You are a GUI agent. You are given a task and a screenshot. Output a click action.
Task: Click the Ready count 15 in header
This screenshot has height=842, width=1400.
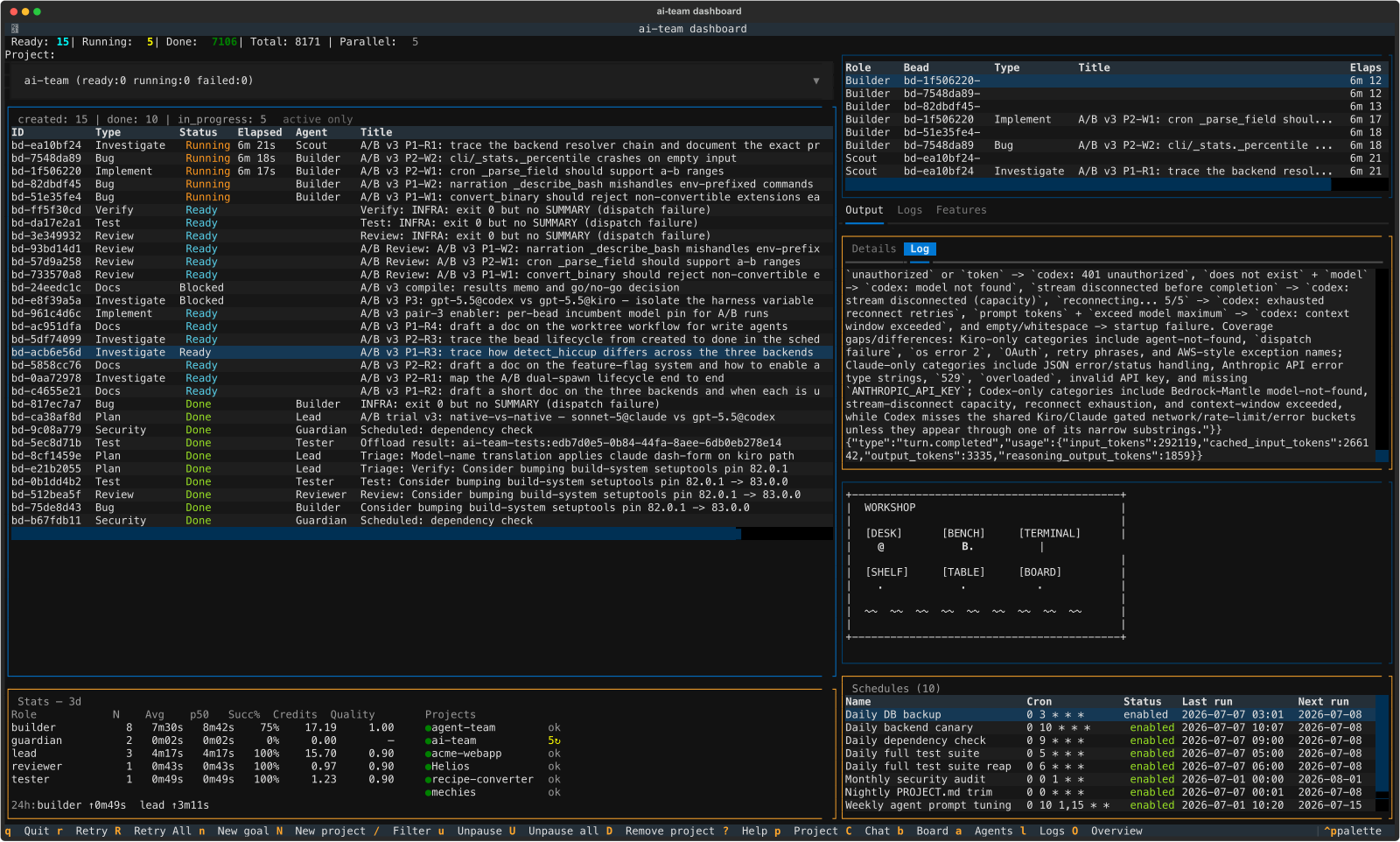click(62, 42)
